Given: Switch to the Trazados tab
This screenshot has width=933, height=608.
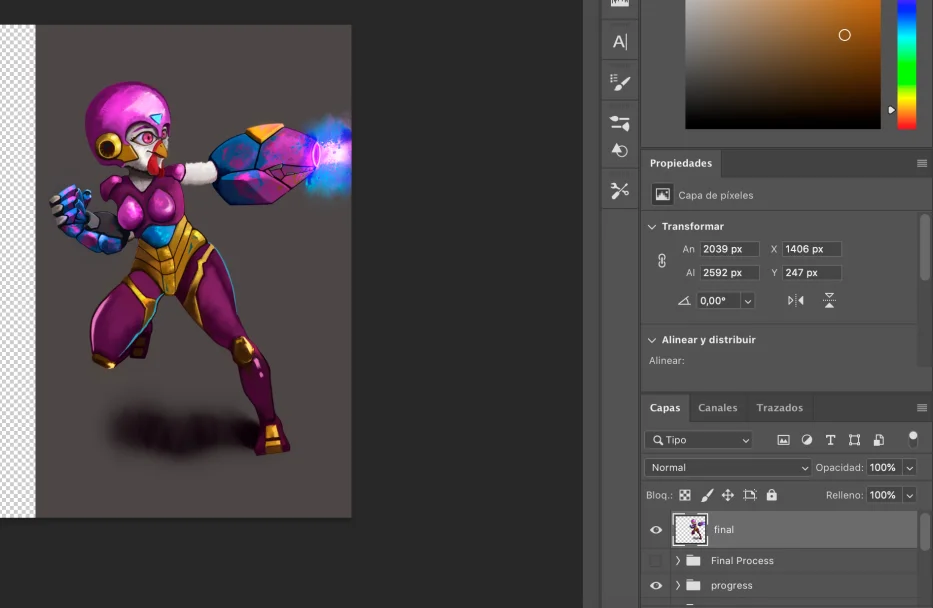Looking at the screenshot, I should [x=779, y=408].
